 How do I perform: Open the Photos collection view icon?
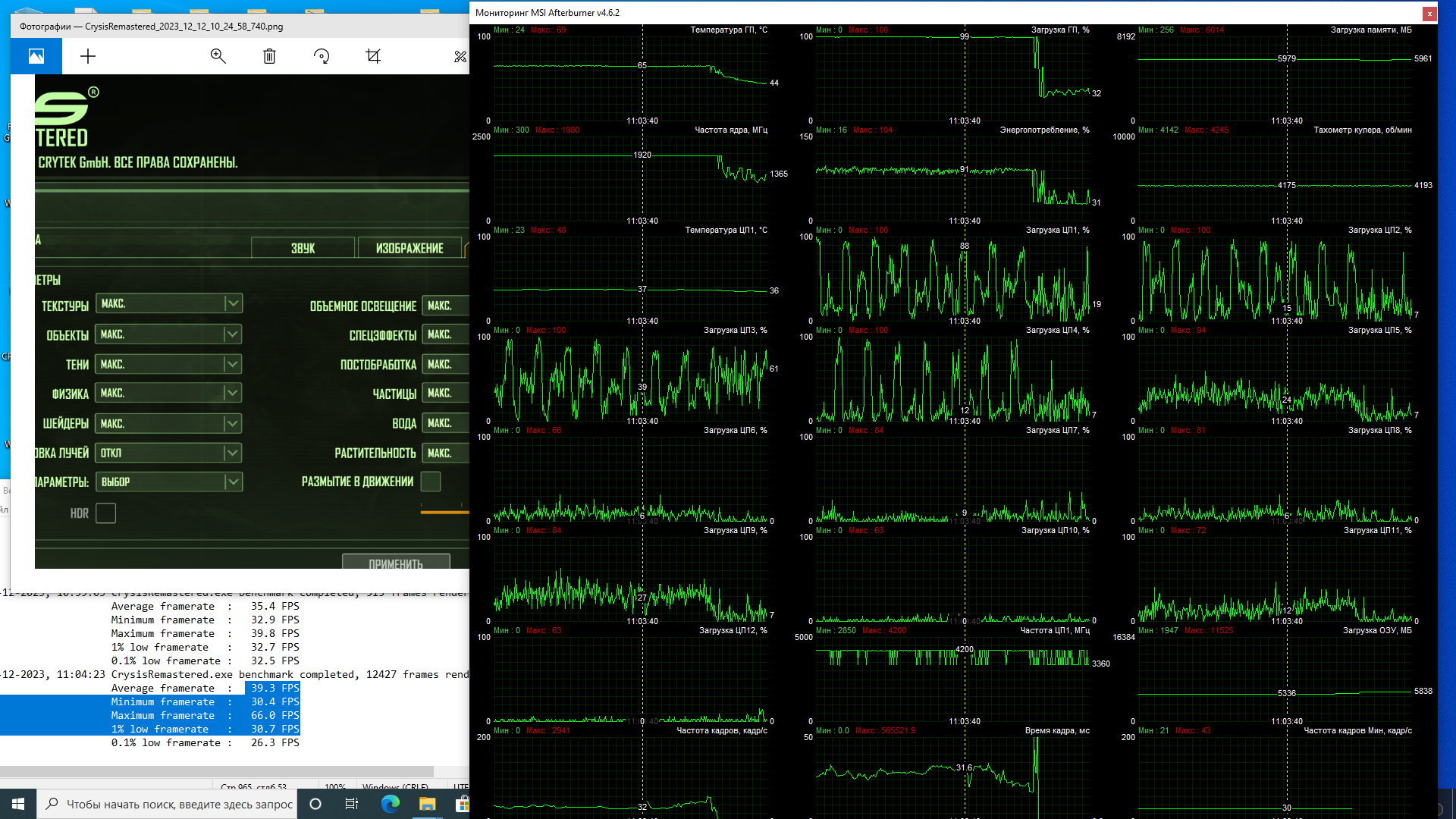click(36, 56)
